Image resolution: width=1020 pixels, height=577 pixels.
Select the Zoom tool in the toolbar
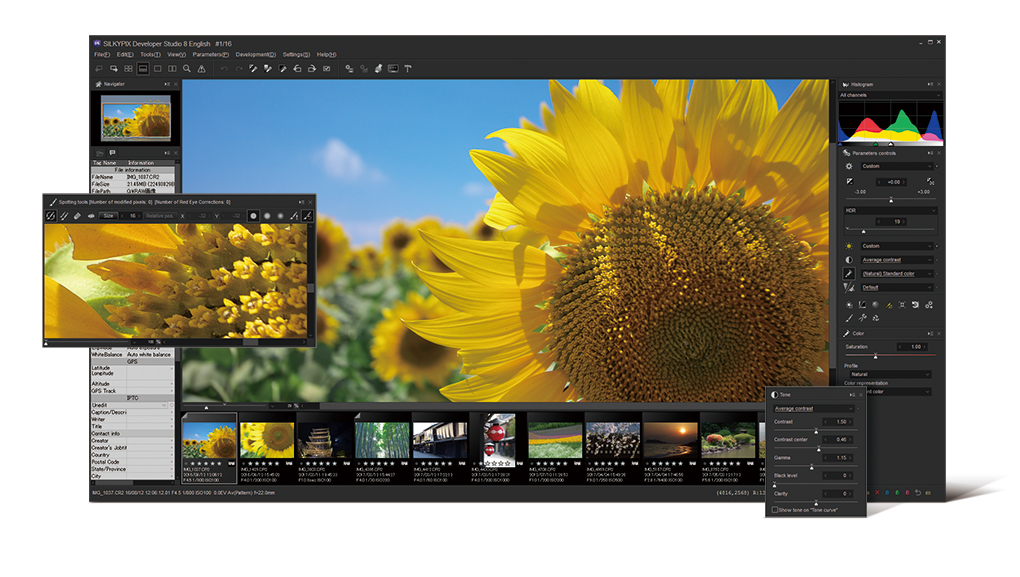click(x=185, y=68)
